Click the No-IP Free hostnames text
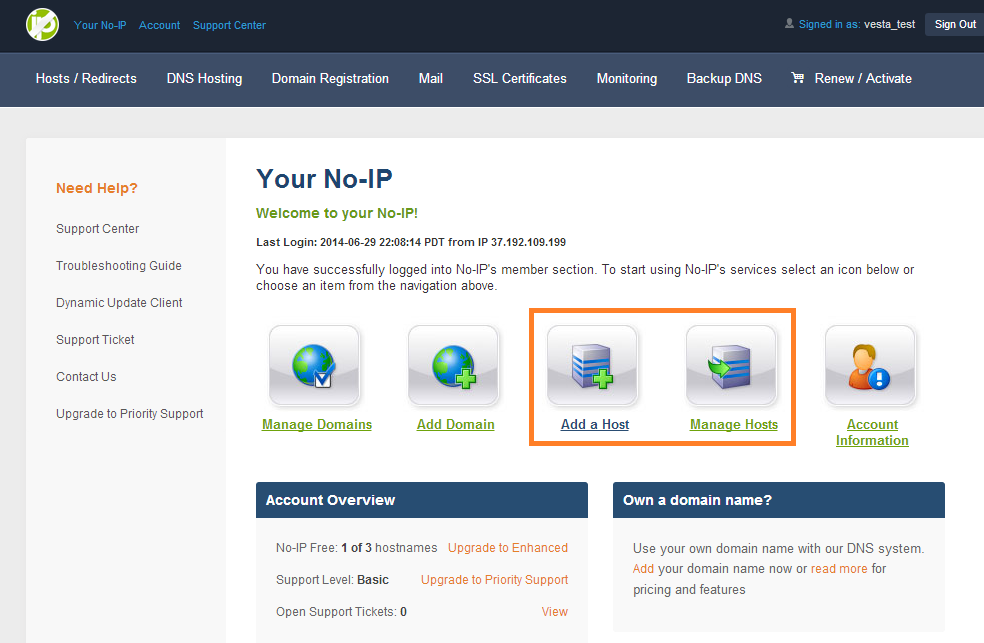Screen dimensions: 984x643 coord(356,548)
